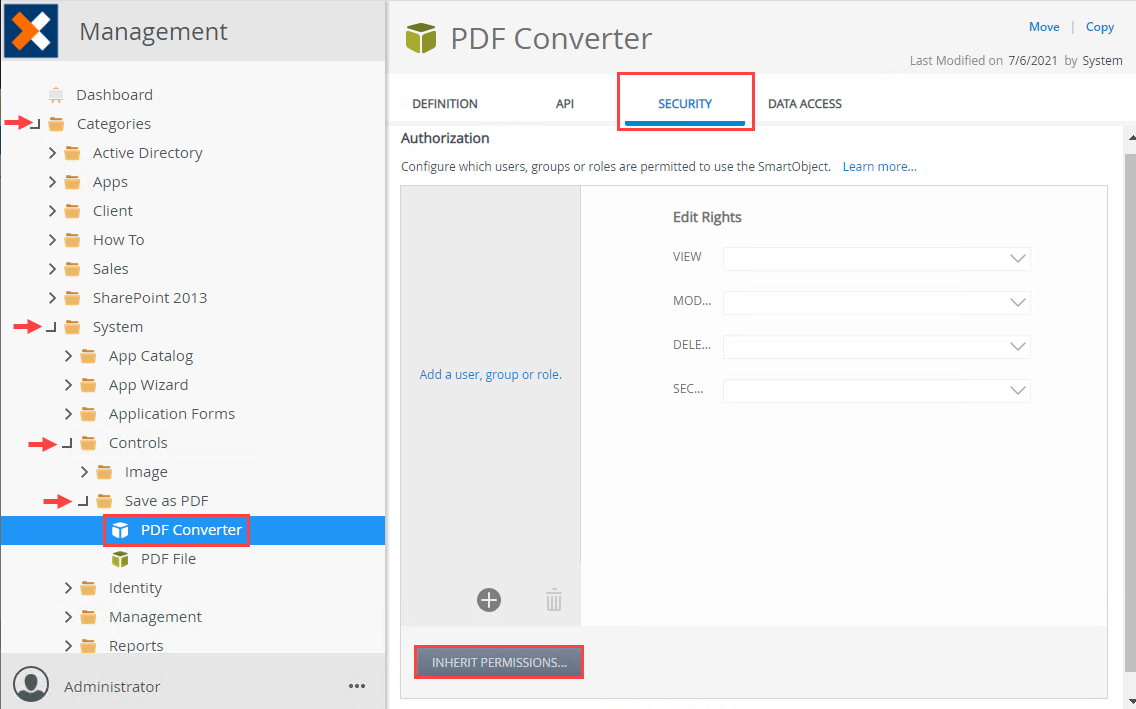Expand the Client node
This screenshot has height=709, width=1136.
click(51, 211)
